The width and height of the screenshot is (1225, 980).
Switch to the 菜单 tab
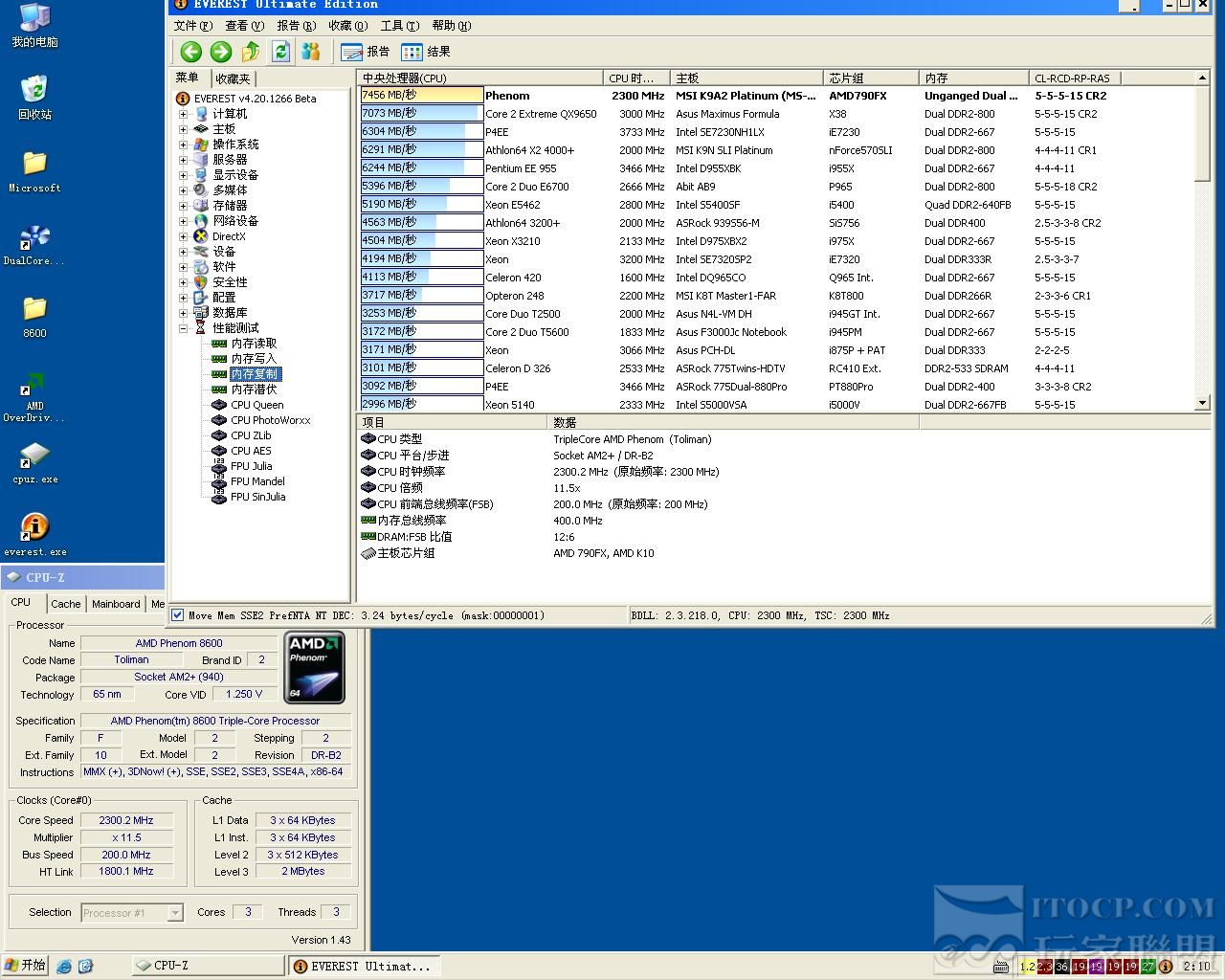coord(188,78)
